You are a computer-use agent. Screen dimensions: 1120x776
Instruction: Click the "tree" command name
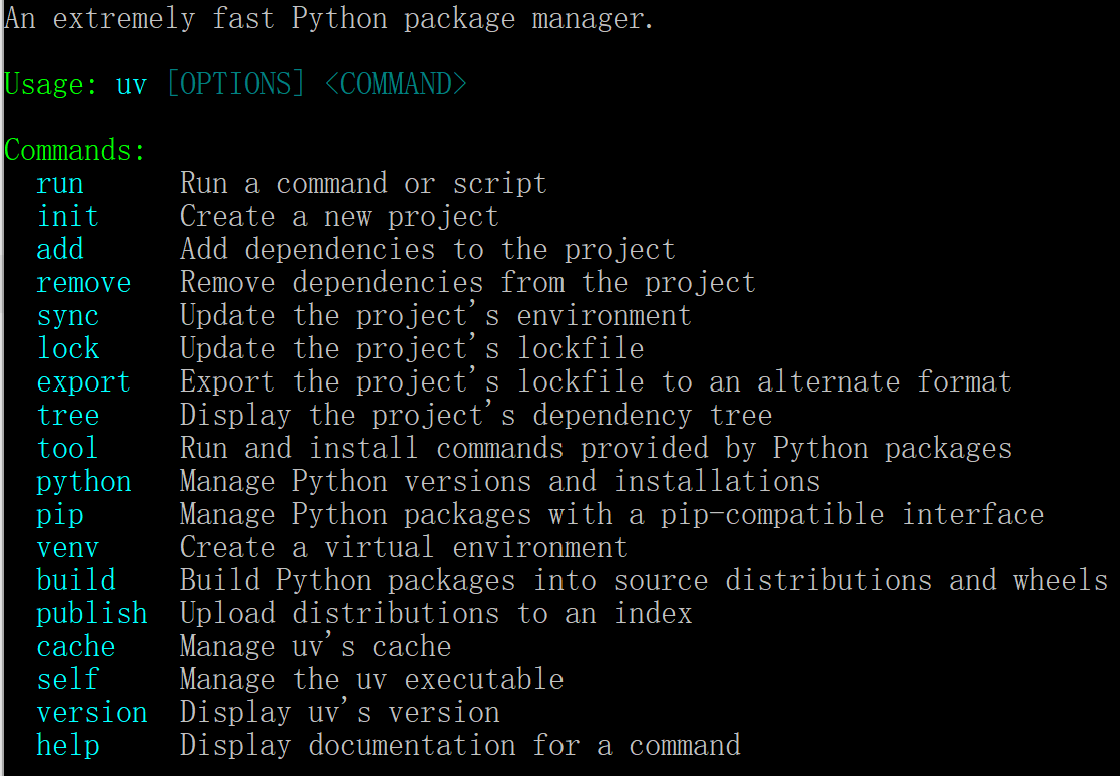pyautogui.click(x=68, y=415)
